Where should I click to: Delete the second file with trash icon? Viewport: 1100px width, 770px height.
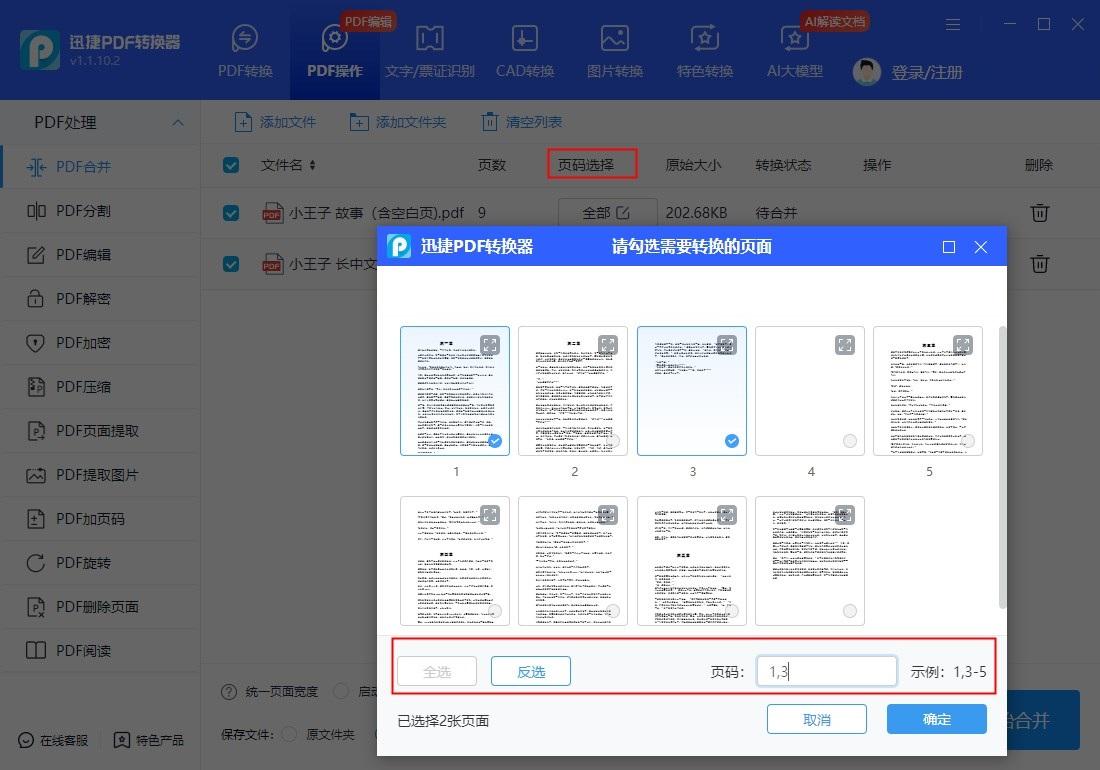point(1040,264)
